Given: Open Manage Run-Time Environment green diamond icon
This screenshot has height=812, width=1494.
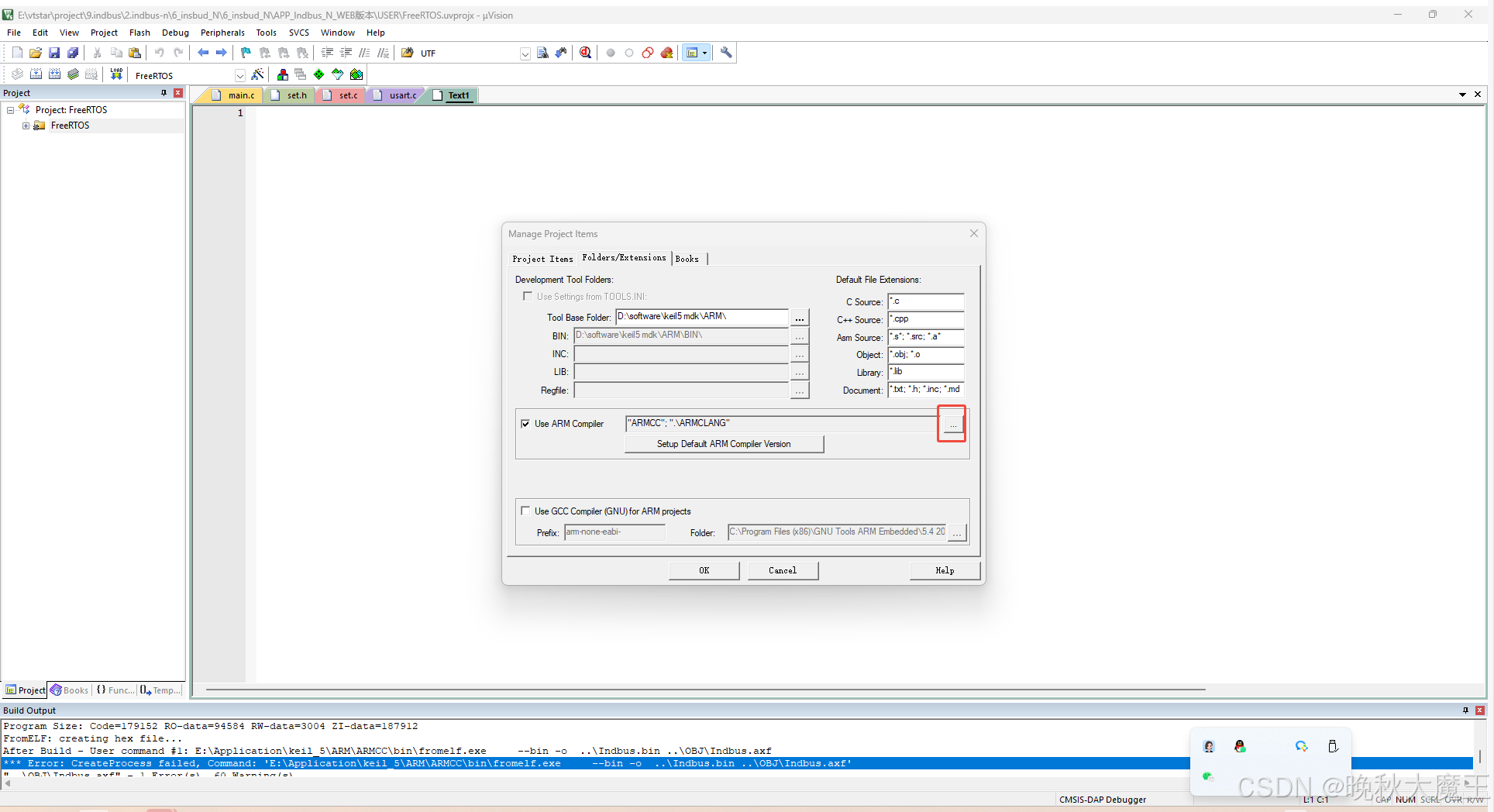Looking at the screenshot, I should click(x=319, y=74).
